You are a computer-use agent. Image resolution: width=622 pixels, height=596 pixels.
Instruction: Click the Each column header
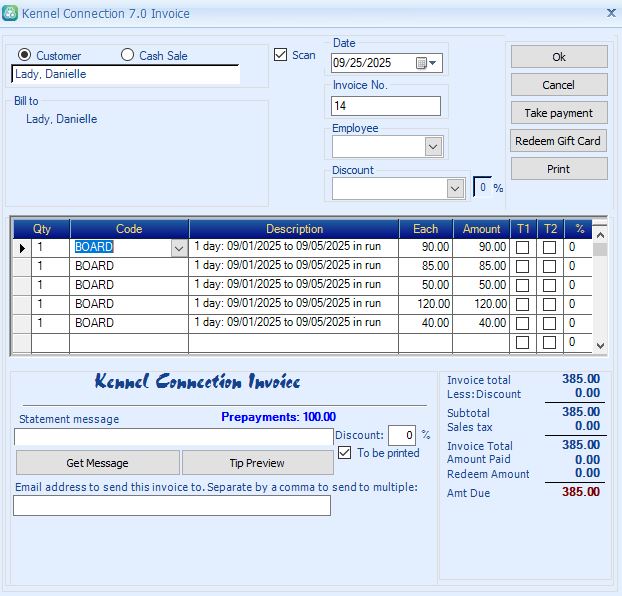pyautogui.click(x=426, y=229)
